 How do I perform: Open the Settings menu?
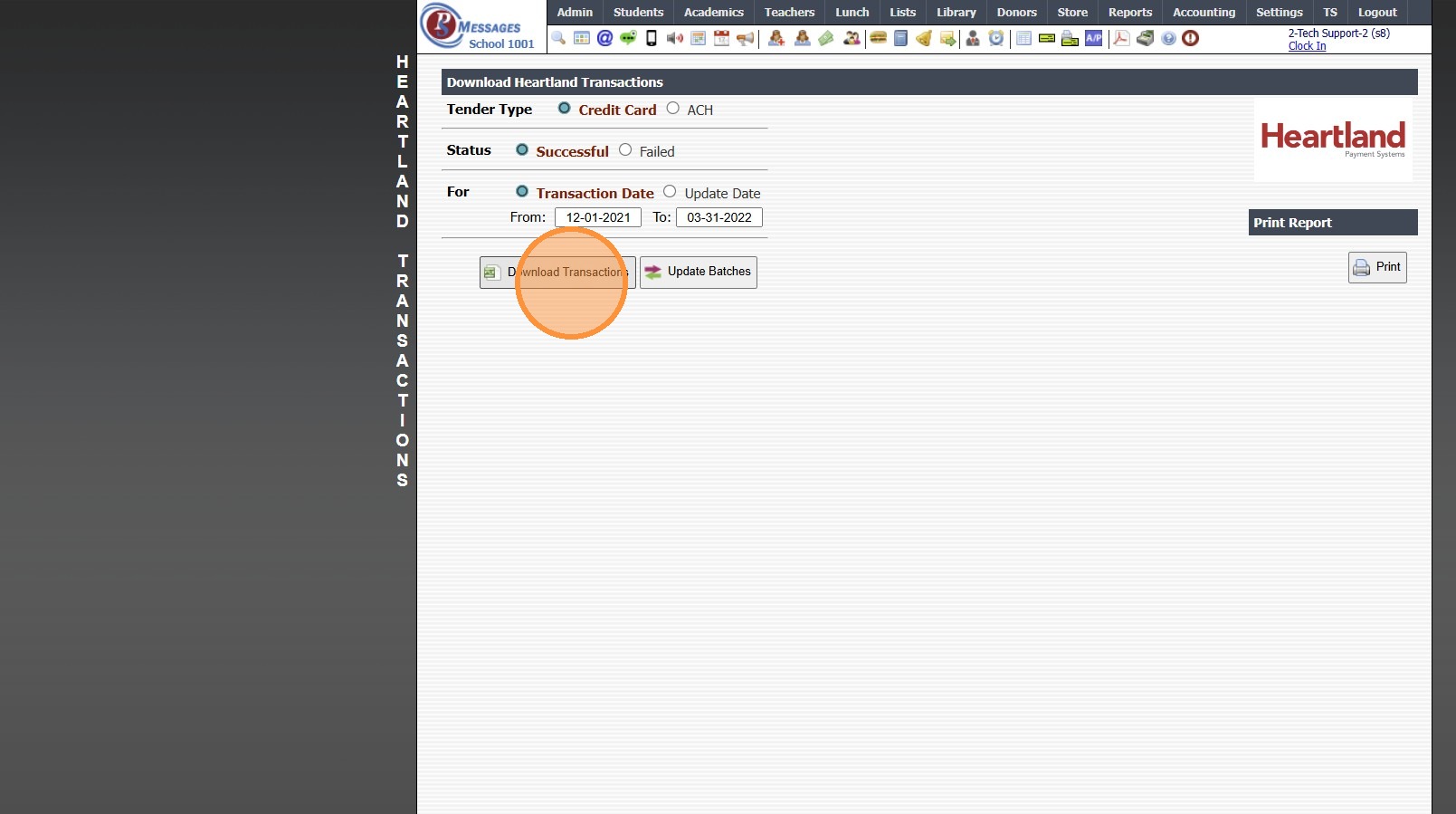[x=1280, y=13]
